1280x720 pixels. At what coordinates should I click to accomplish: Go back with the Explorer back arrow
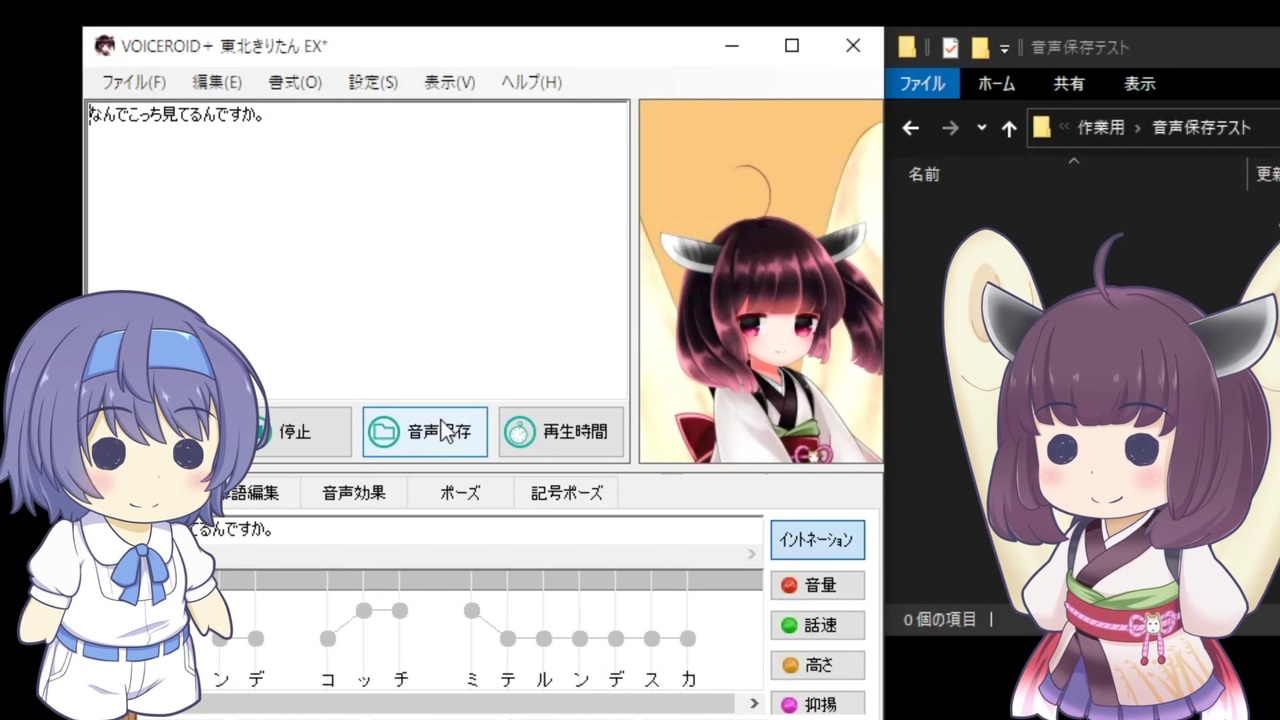[910, 128]
